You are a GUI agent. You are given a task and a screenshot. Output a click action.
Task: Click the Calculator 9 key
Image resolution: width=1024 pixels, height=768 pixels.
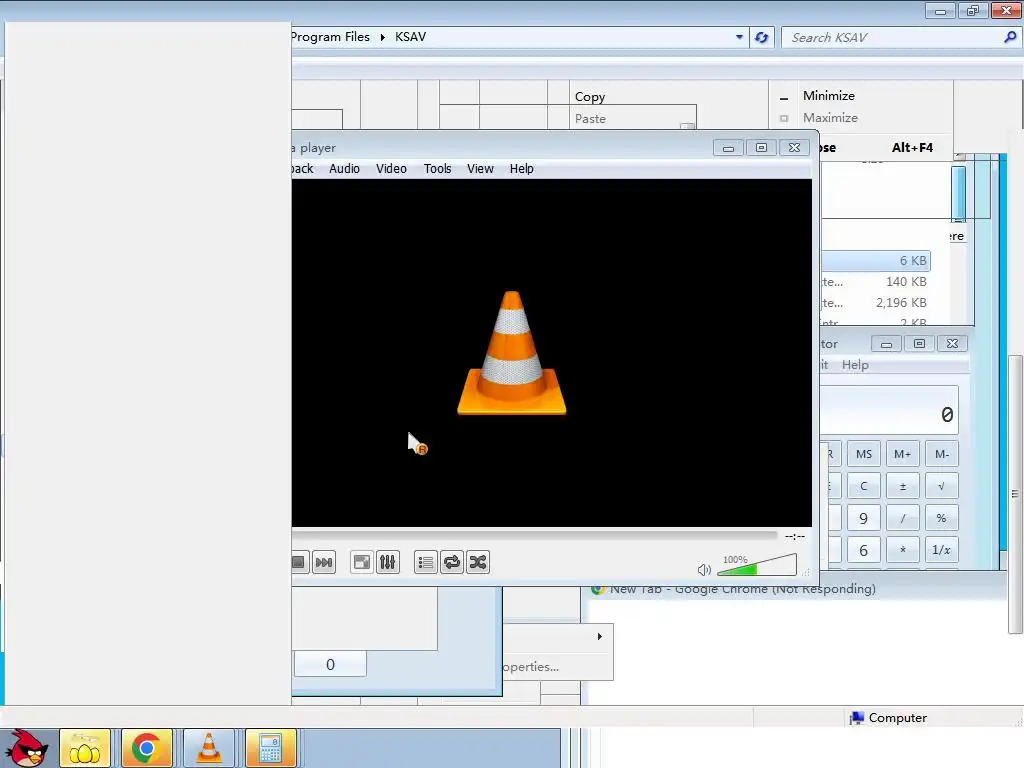pyautogui.click(x=863, y=519)
